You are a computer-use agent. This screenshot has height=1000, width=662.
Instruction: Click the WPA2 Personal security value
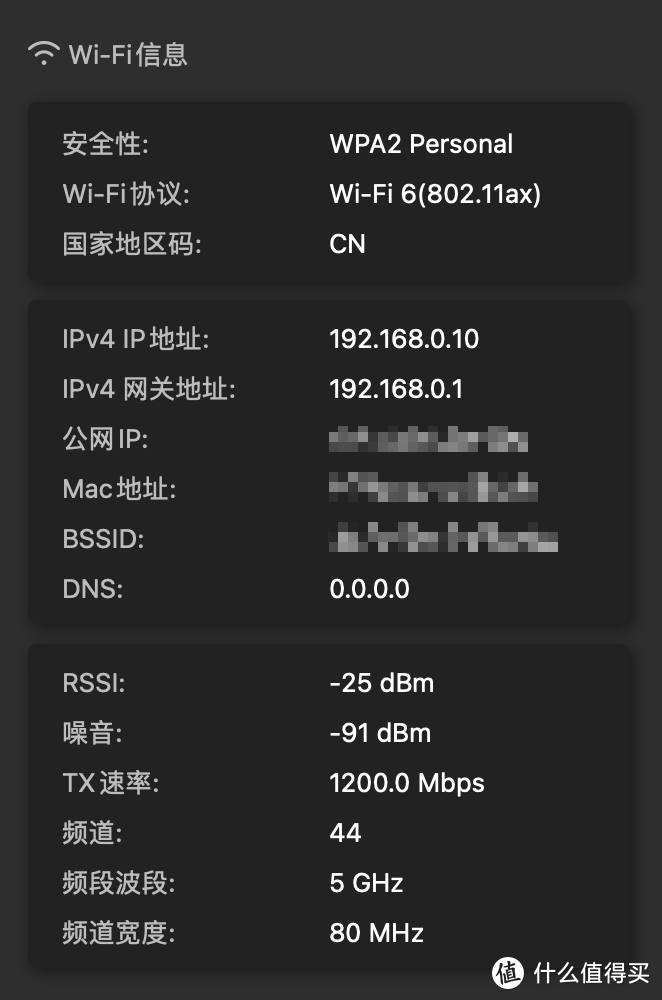click(421, 144)
